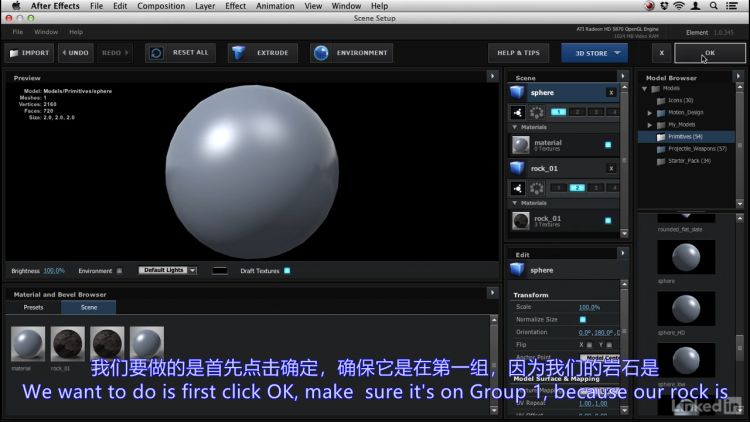
Task: Click the sphere material ball icon in Scene
Action: coord(521,144)
